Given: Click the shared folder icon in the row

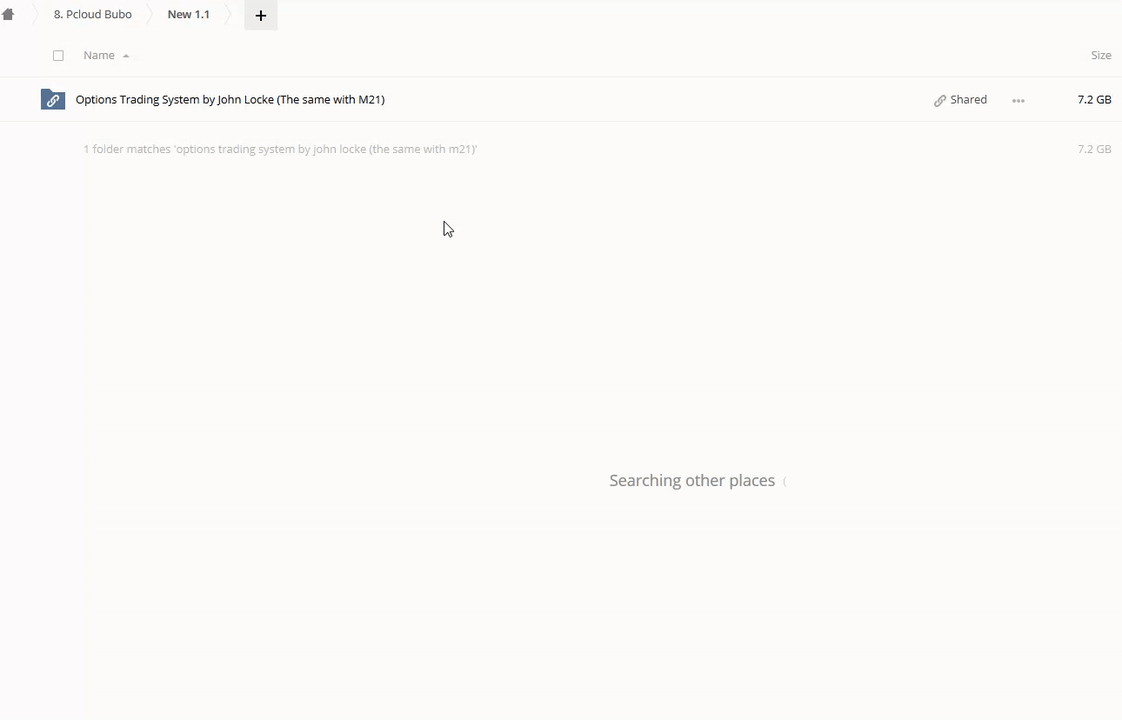Looking at the screenshot, I should pos(53,100).
